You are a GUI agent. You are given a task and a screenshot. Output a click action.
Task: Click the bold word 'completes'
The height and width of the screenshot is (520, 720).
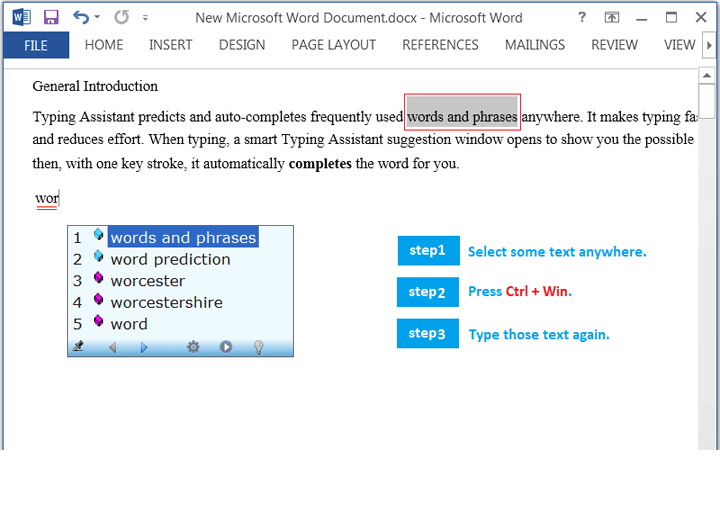click(320, 164)
